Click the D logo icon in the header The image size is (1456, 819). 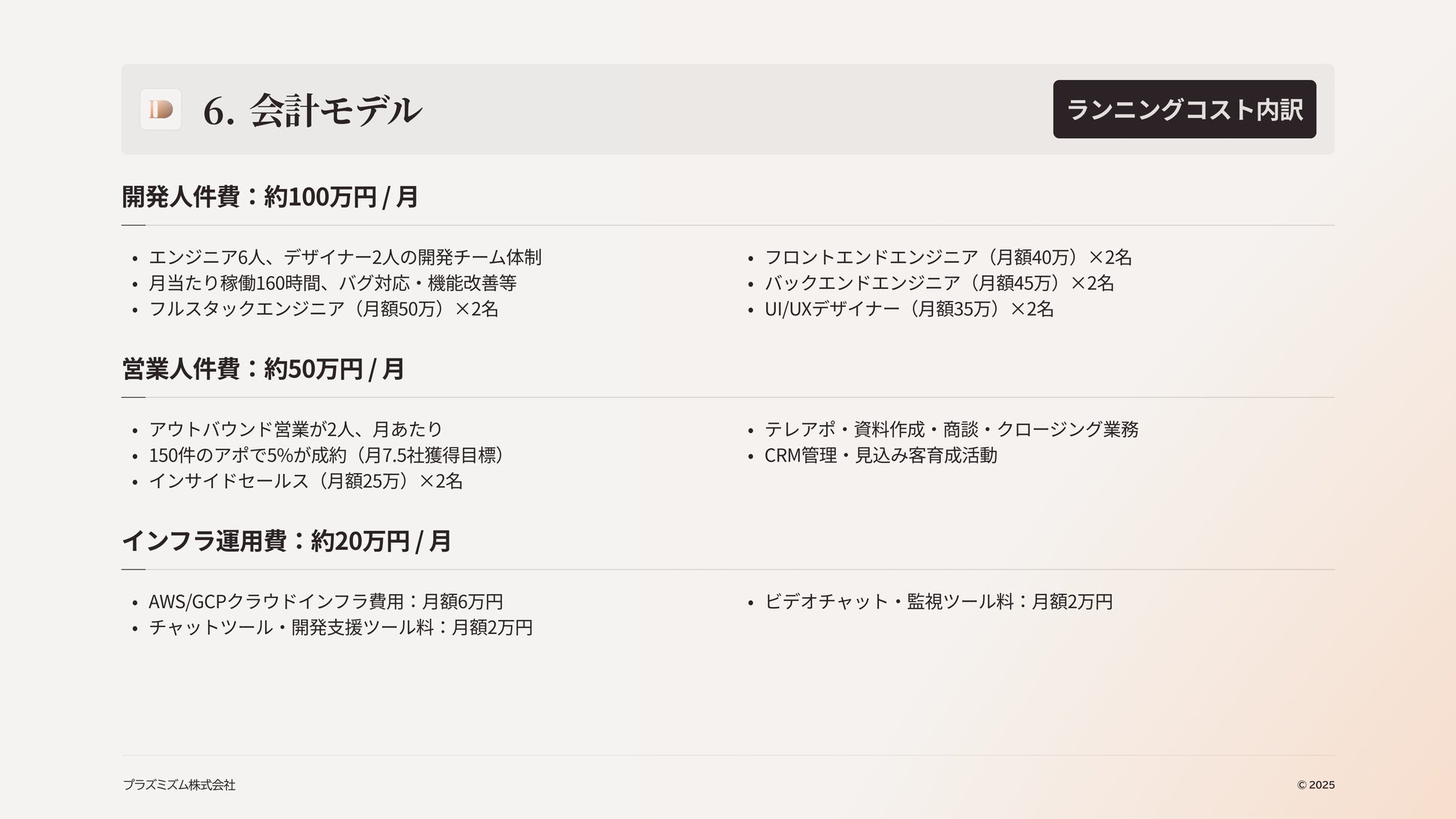click(161, 110)
